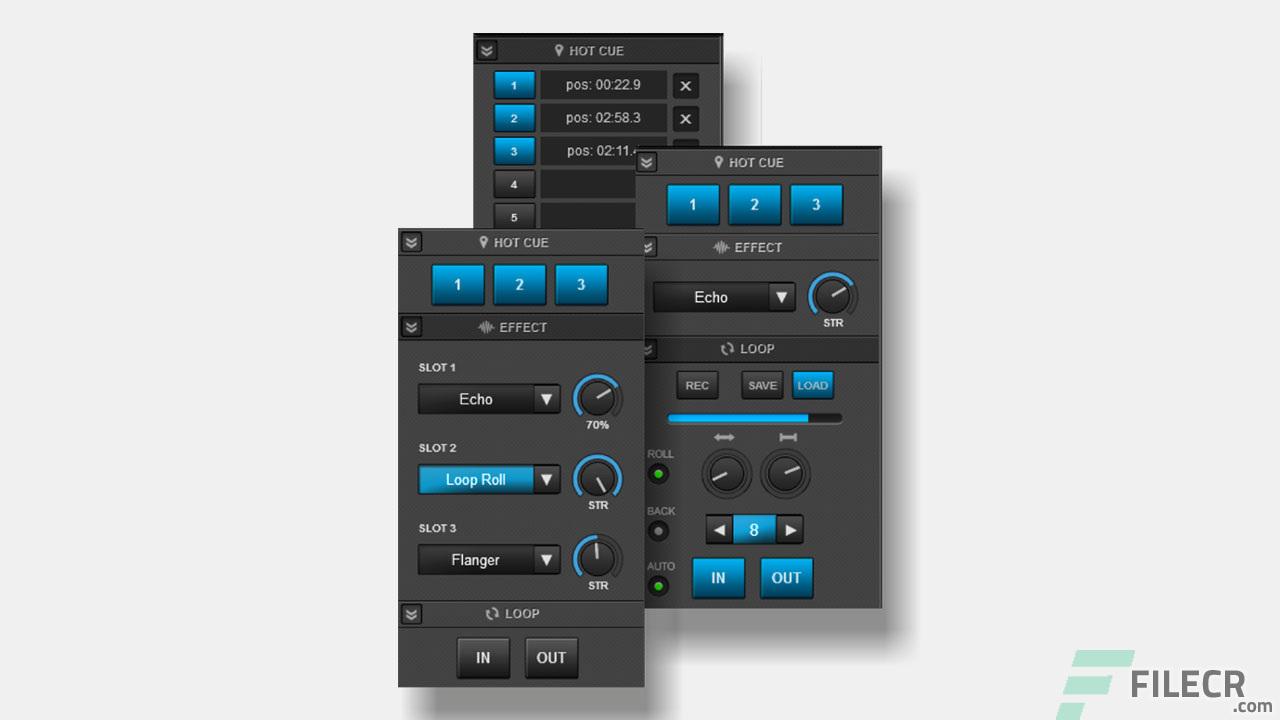Viewport: 1280px width, 720px height.
Task: Click waveform icon in SLOT panel EFFECT header
Action: pyautogui.click(x=487, y=327)
